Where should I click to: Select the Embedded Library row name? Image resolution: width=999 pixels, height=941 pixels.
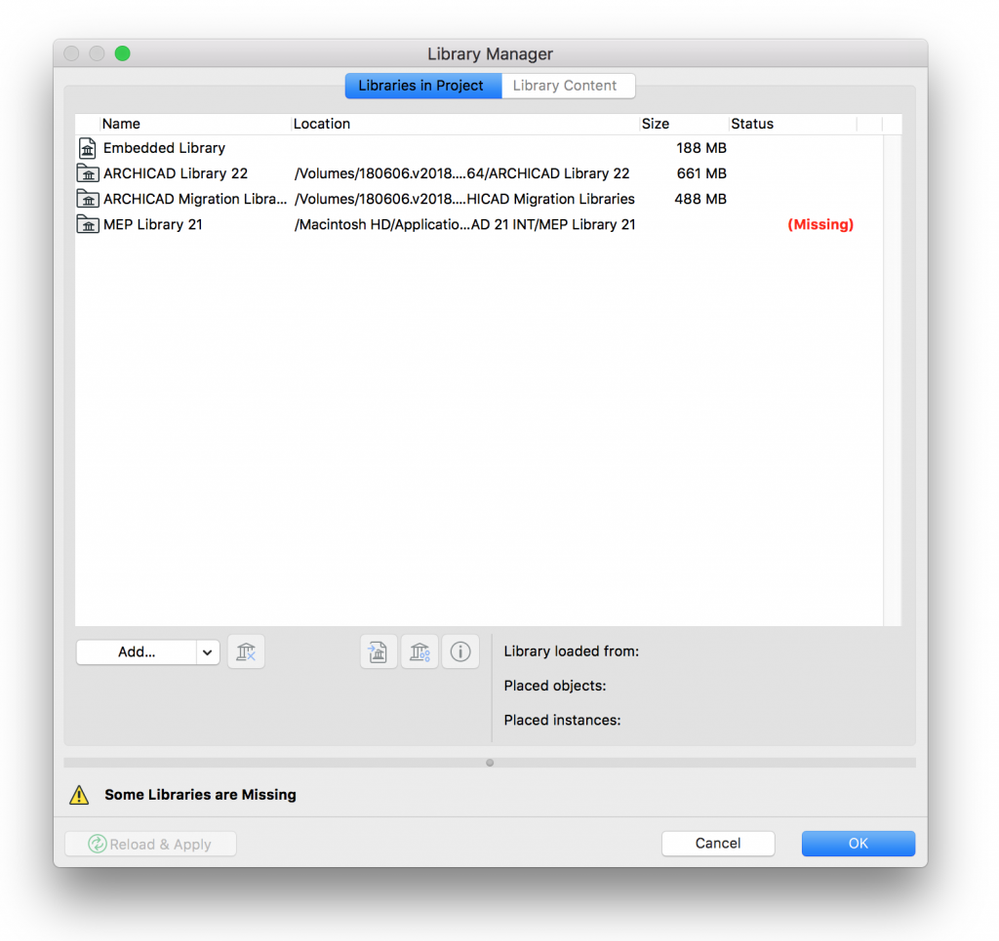[164, 148]
